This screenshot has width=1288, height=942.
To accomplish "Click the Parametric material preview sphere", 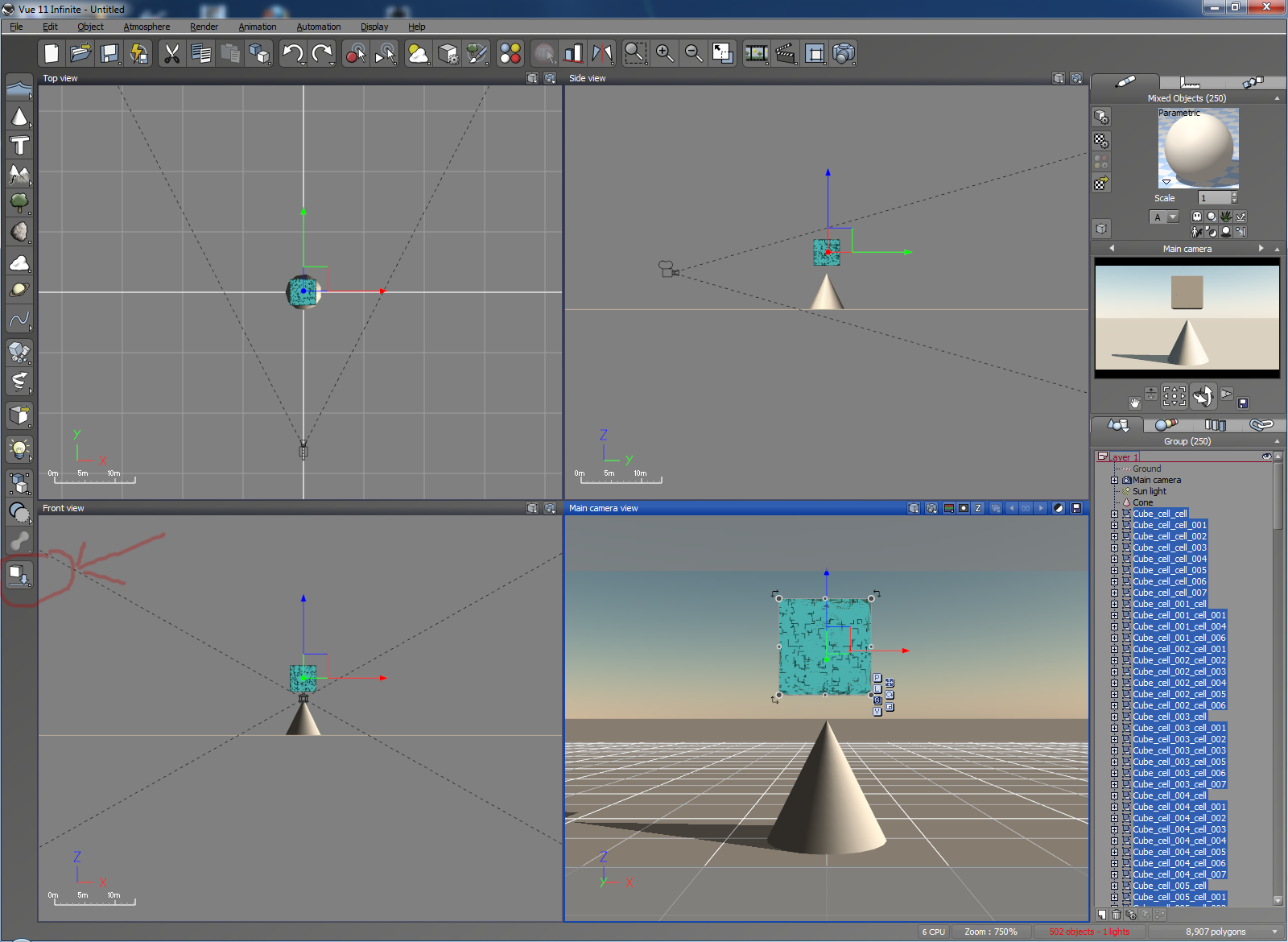I will pyautogui.click(x=1198, y=148).
